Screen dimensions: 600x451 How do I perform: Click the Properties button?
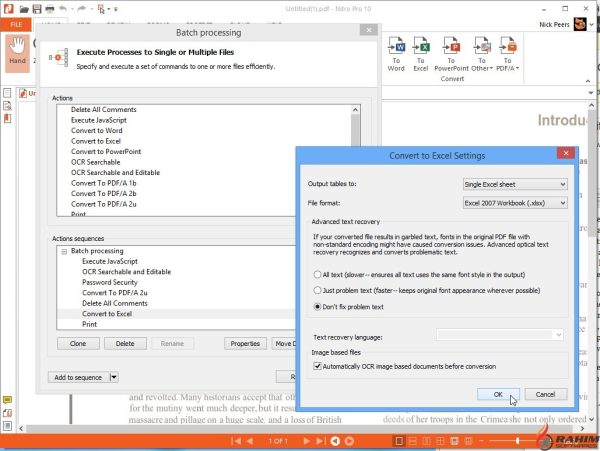pyautogui.click(x=245, y=344)
